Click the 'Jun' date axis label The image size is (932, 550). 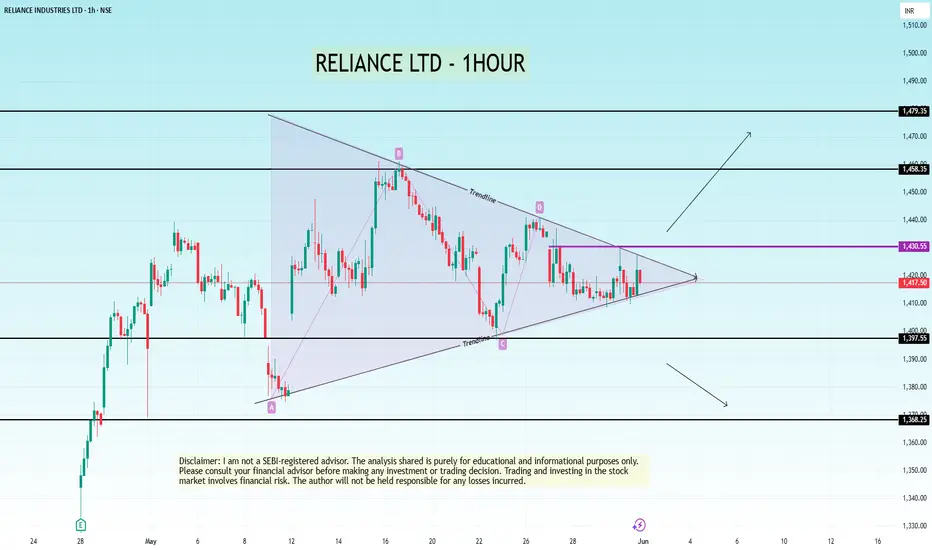pyautogui.click(x=643, y=542)
